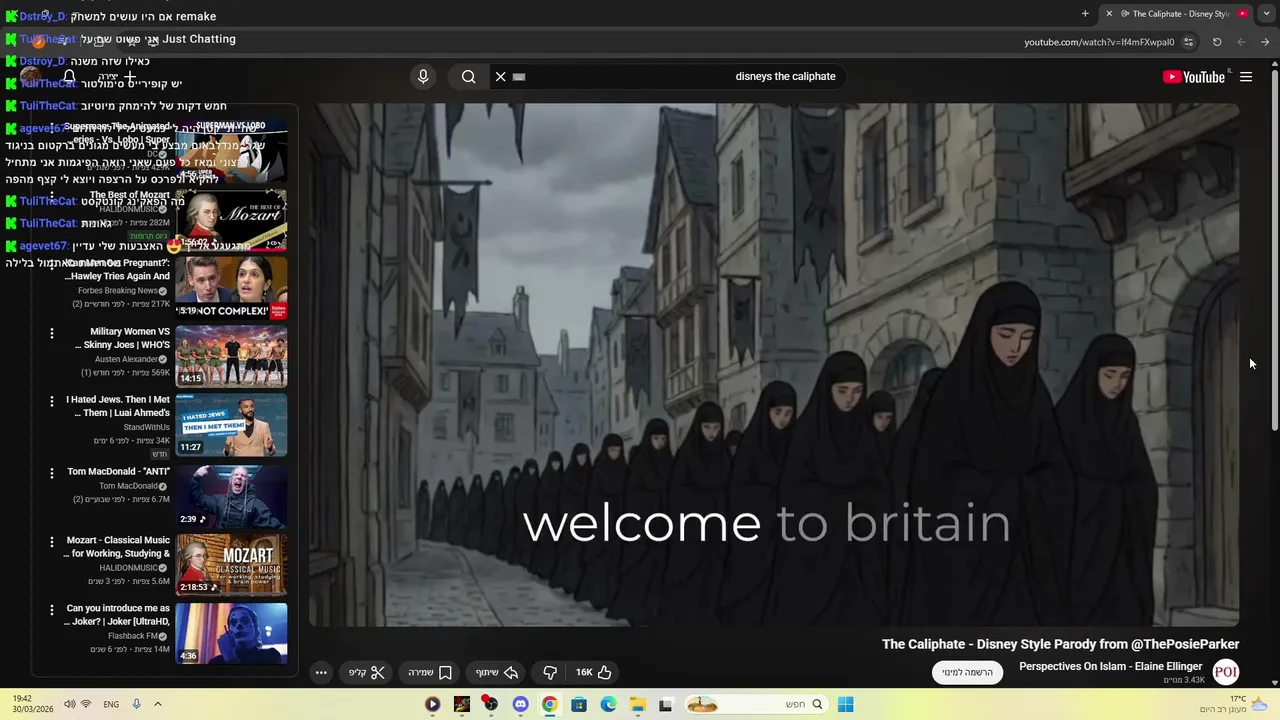The image size is (1280, 720).
Task: Open options for Military Women VS Skinny Joes
Action: (52, 333)
